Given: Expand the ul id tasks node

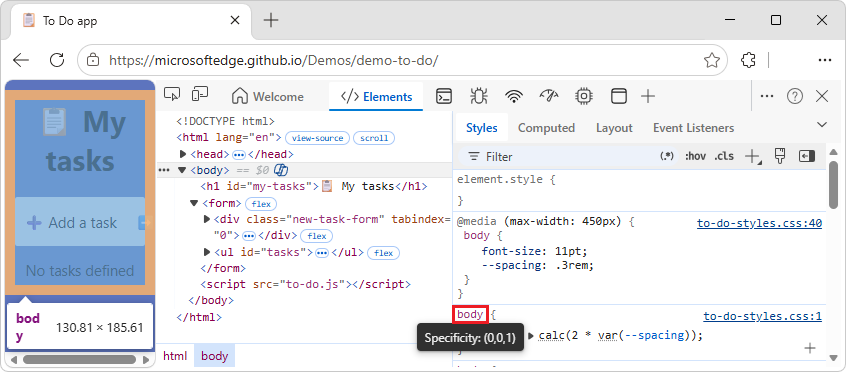Looking at the screenshot, I should (x=207, y=252).
